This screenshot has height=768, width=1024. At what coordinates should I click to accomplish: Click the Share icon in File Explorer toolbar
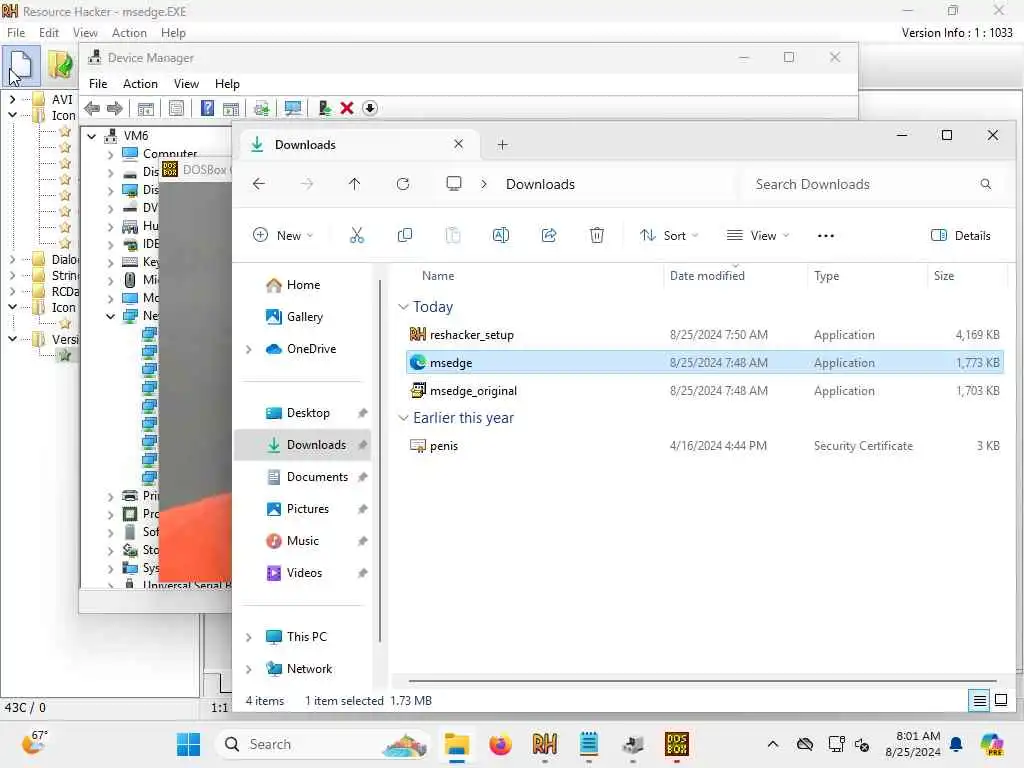(x=549, y=235)
